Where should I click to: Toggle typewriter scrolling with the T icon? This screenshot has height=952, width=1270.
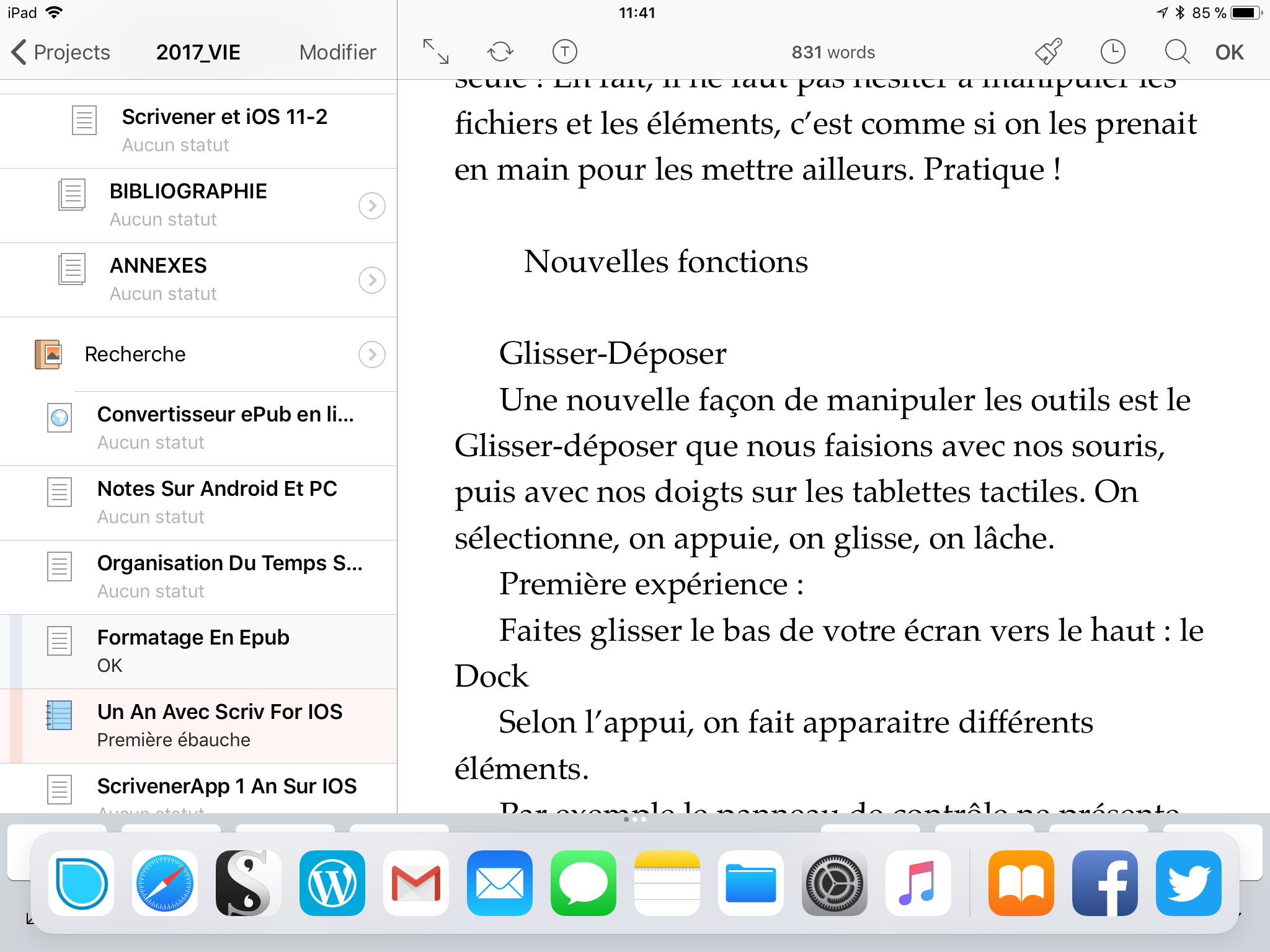(564, 52)
